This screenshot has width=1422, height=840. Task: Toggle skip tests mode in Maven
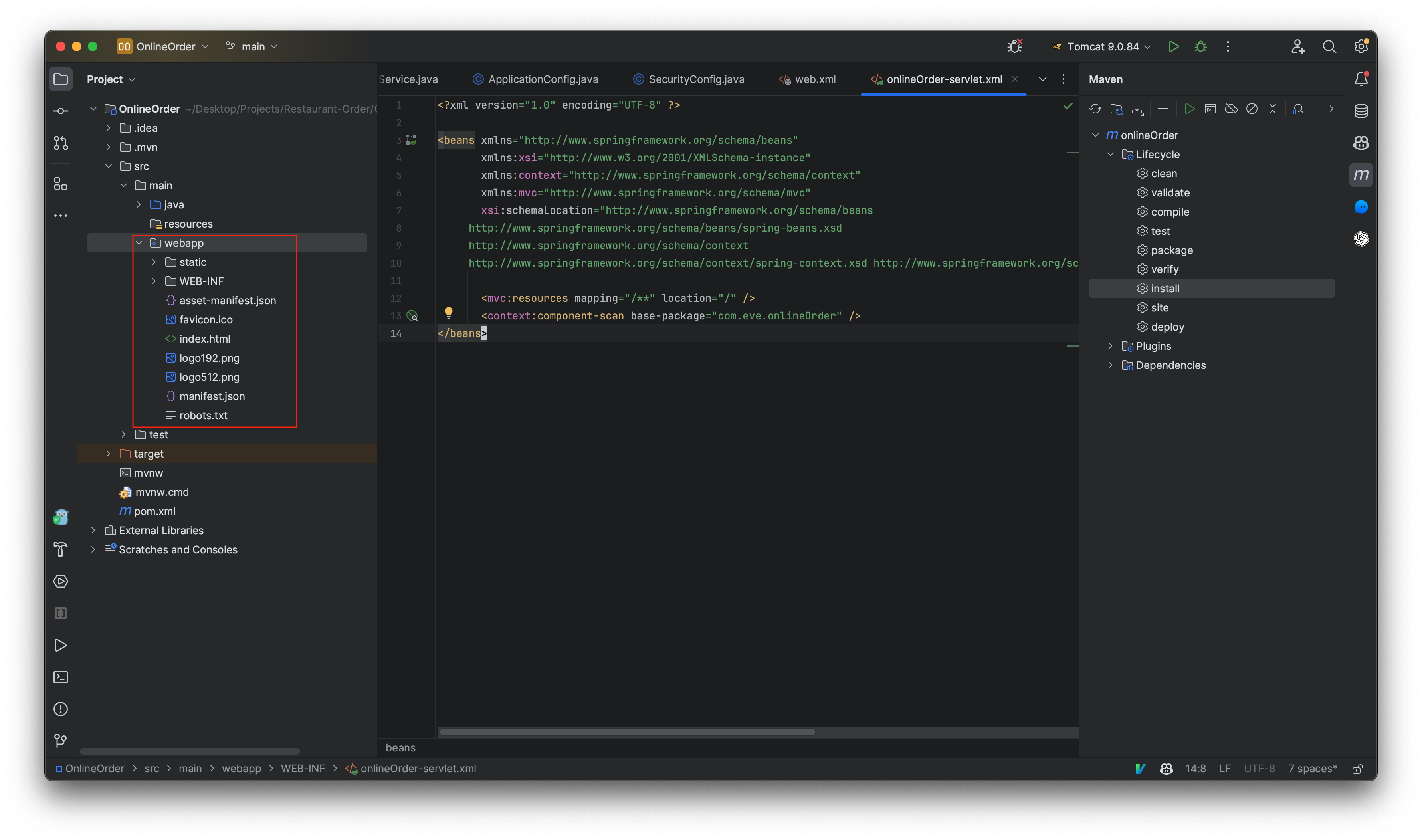click(1252, 109)
